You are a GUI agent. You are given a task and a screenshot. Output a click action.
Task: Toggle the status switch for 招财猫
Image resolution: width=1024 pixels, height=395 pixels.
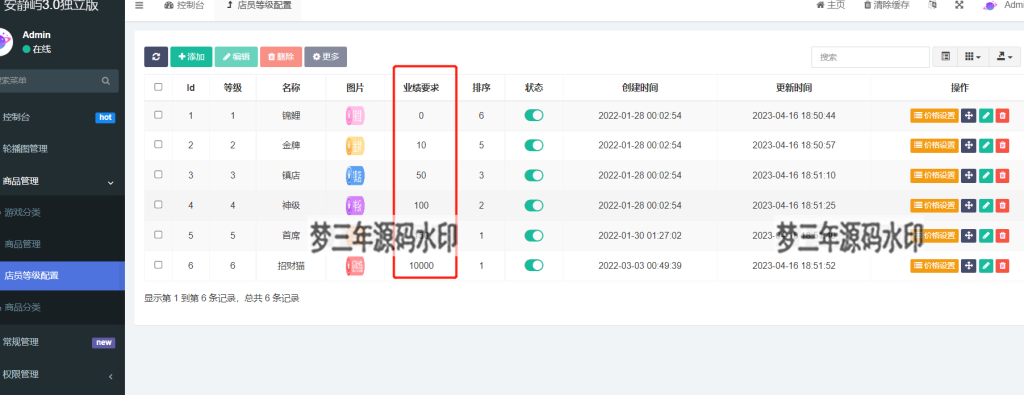534,266
